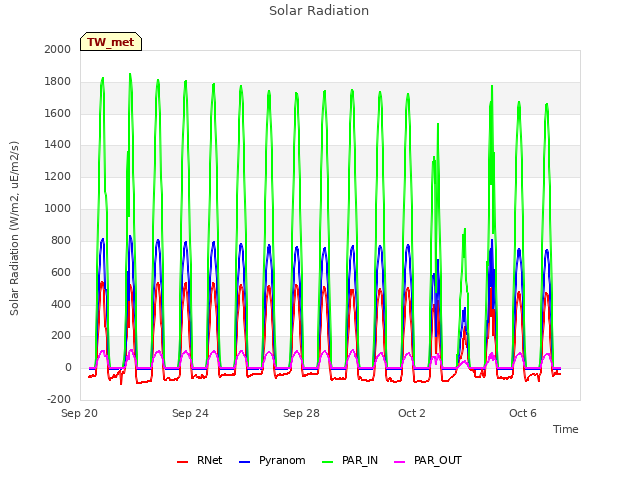This screenshot has width=640, height=480.
Task: Click the -200 y-axis tick label
Action: click(x=59, y=400)
